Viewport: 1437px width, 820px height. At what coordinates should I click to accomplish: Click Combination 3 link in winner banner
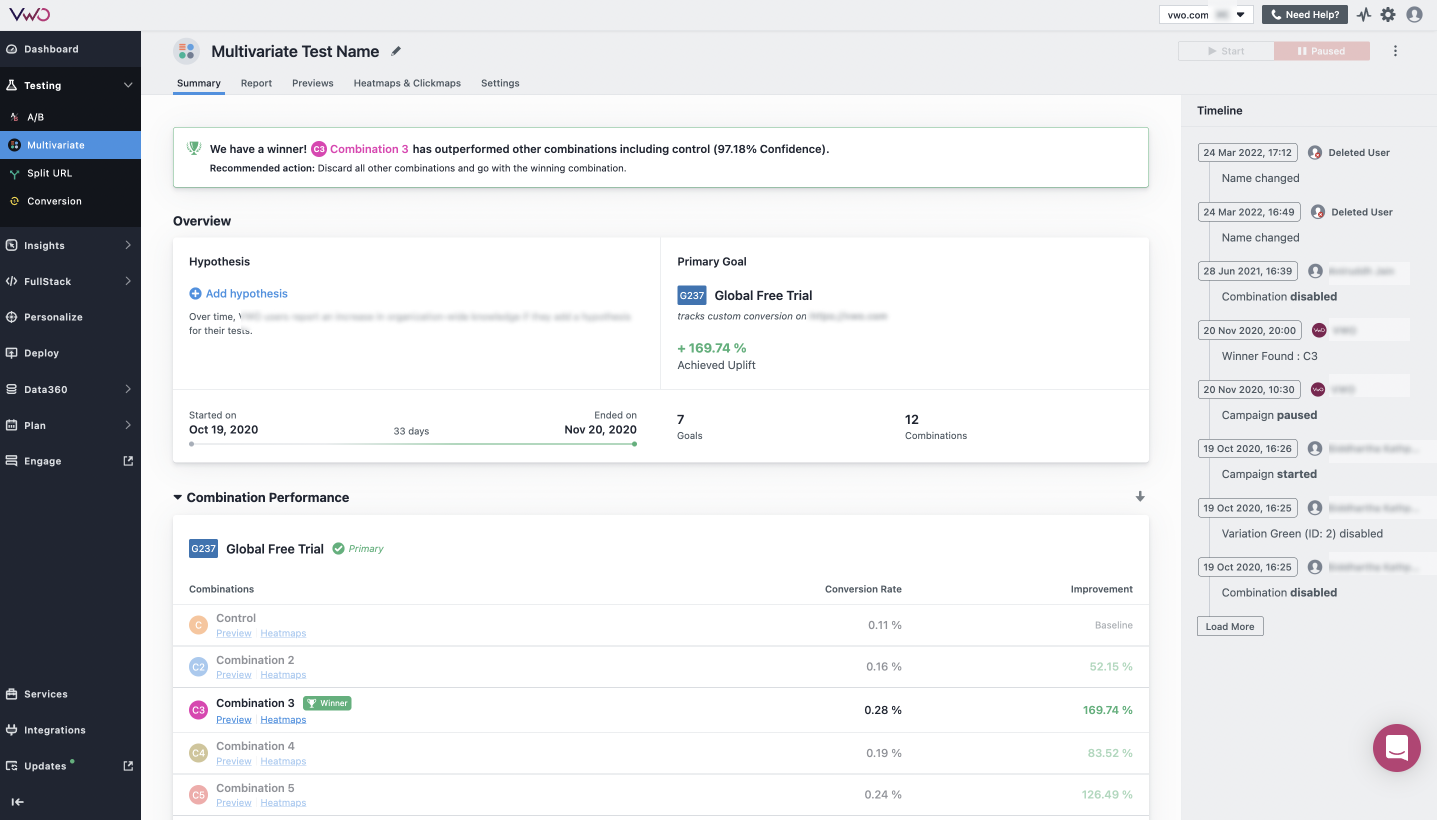[369, 149]
